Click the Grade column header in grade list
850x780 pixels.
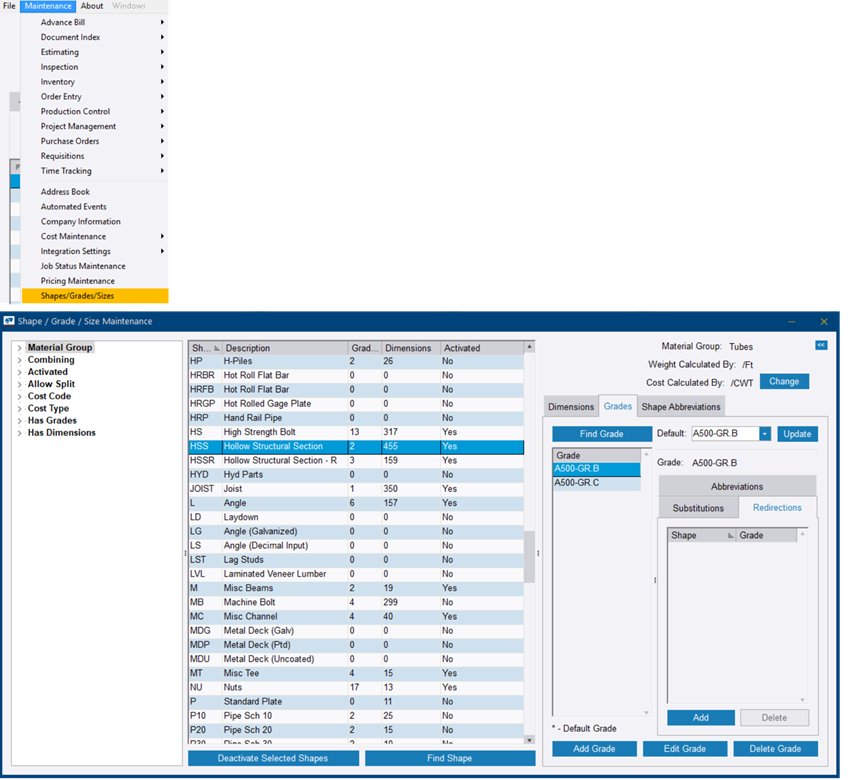coord(596,456)
